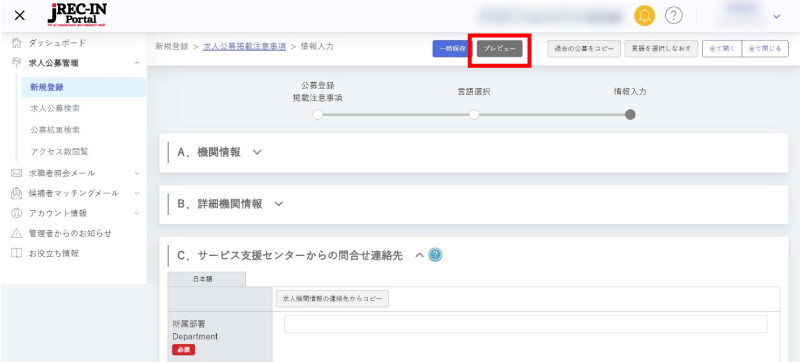Click the アカウント情報 person icon
The height and width of the screenshot is (362, 800).
(x=16, y=213)
